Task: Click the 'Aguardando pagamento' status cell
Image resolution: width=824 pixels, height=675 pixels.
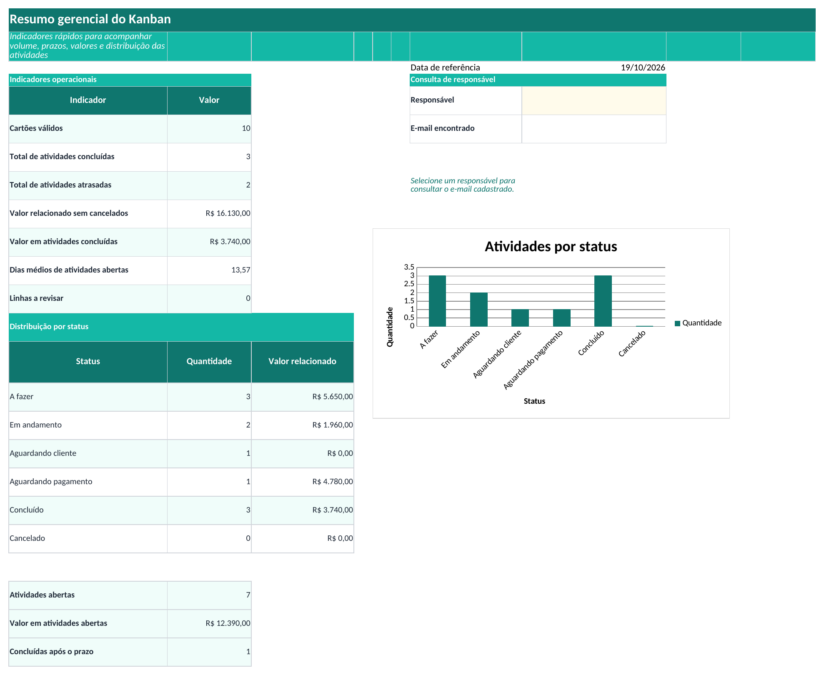Action: [88, 482]
